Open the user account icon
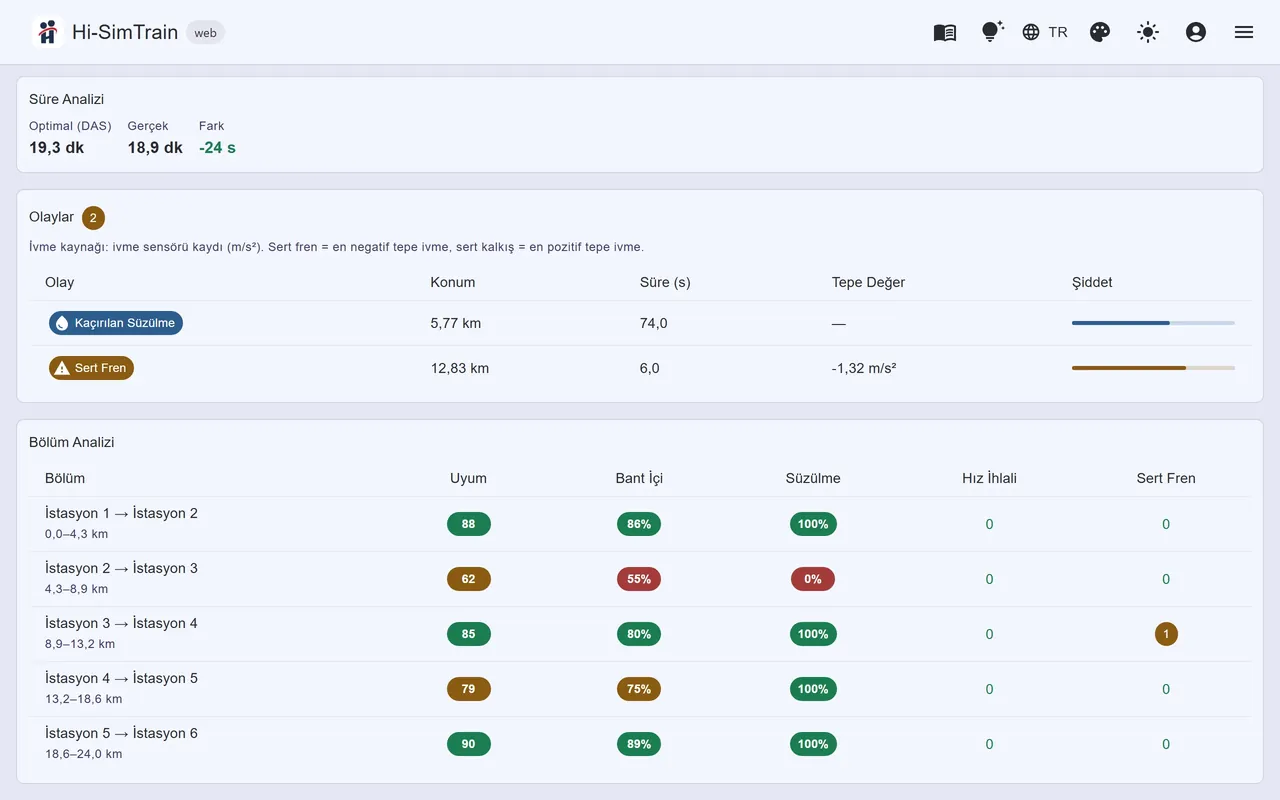 [x=1196, y=32]
